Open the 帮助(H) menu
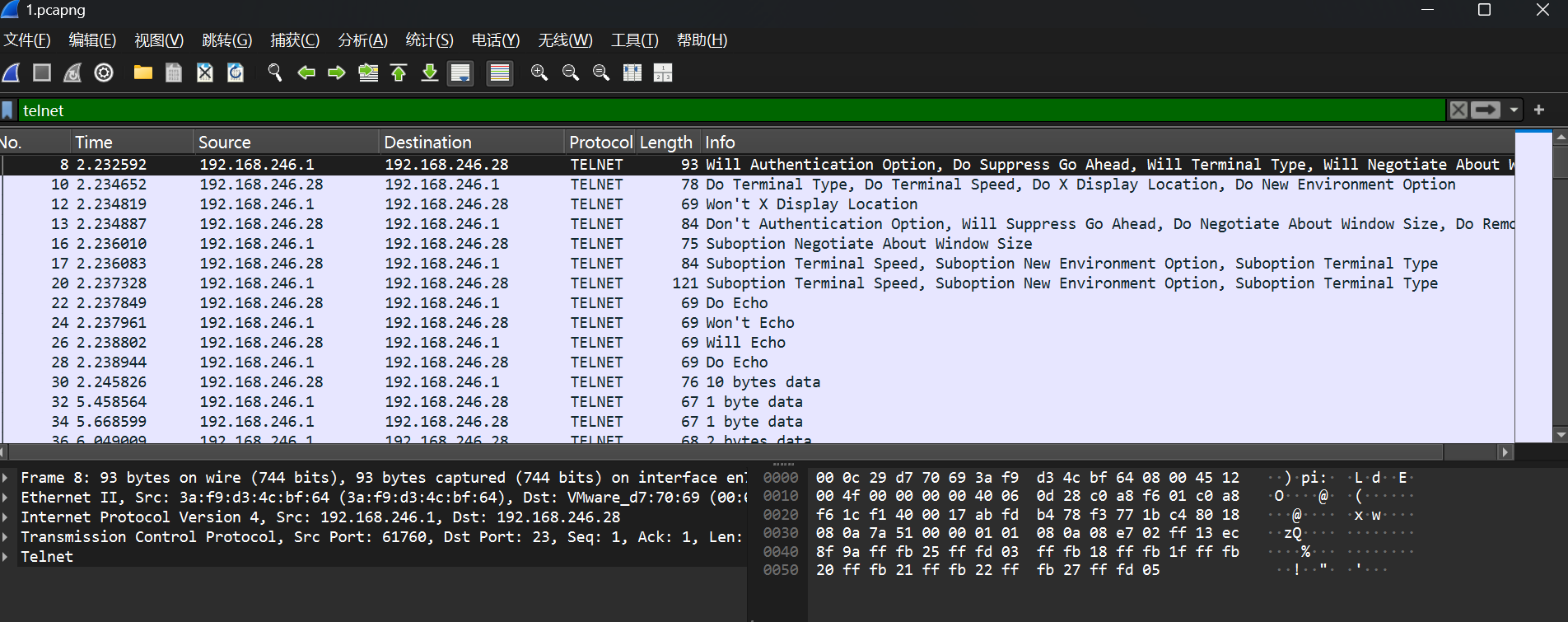The height and width of the screenshot is (622, 1568). click(702, 40)
